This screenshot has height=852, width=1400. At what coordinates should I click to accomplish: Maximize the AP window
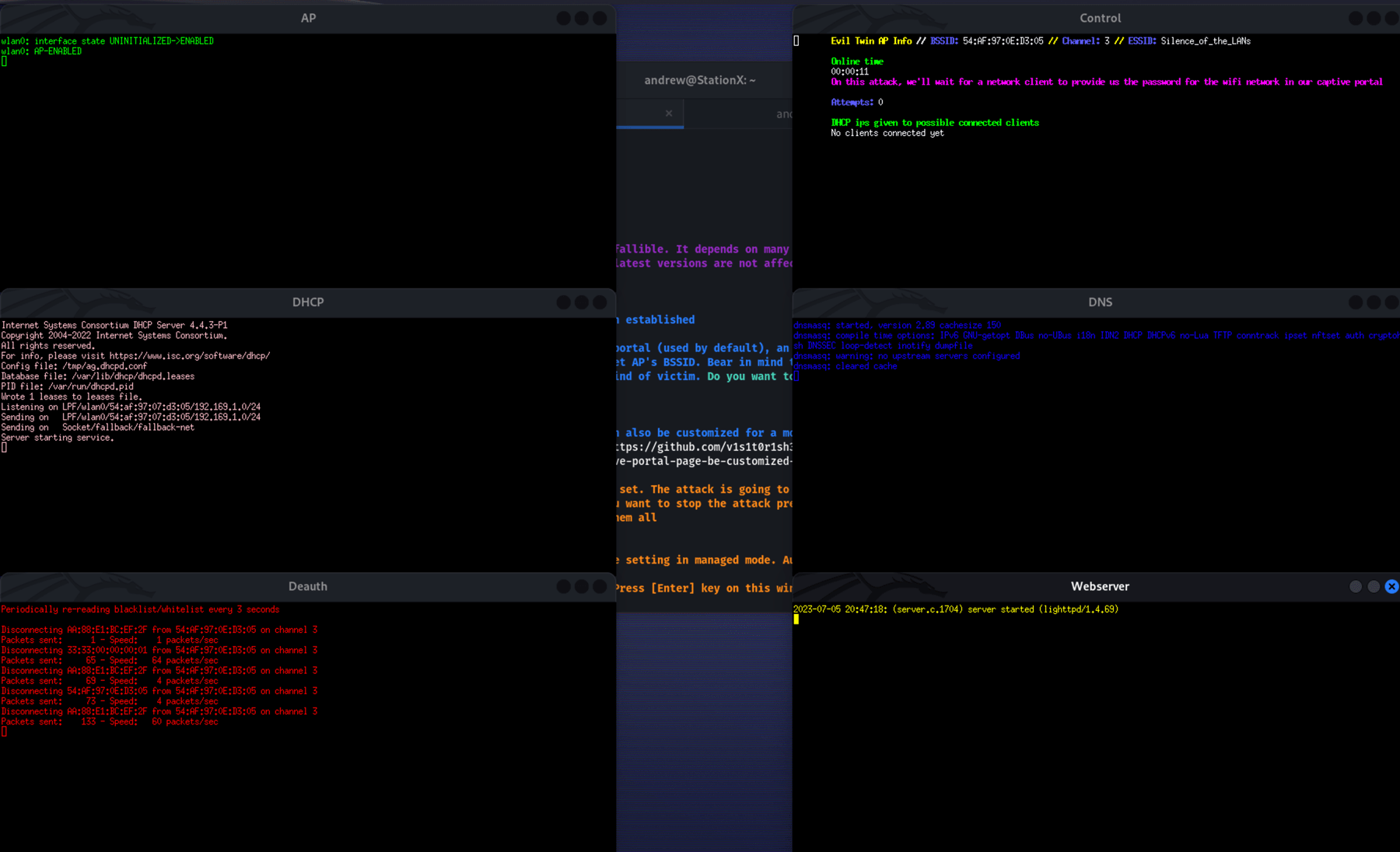click(x=582, y=18)
